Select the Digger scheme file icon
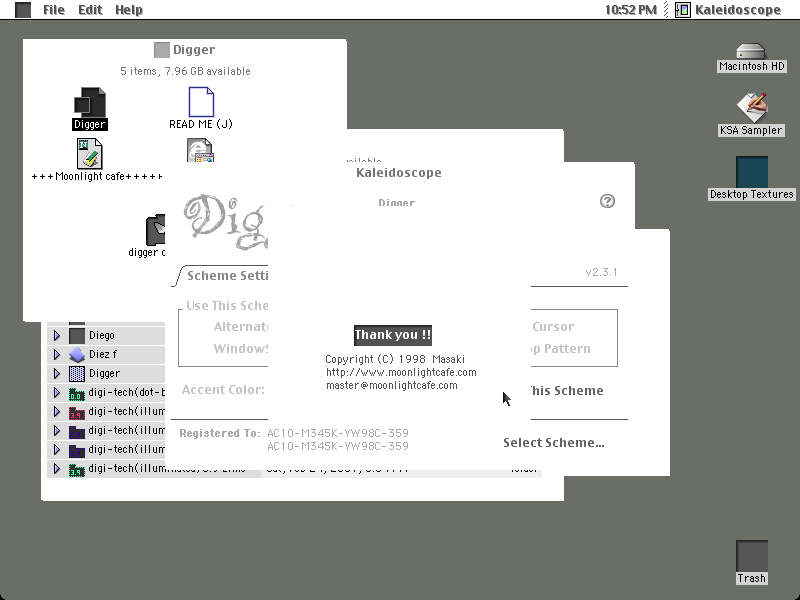This screenshot has height=600, width=800. click(90, 102)
